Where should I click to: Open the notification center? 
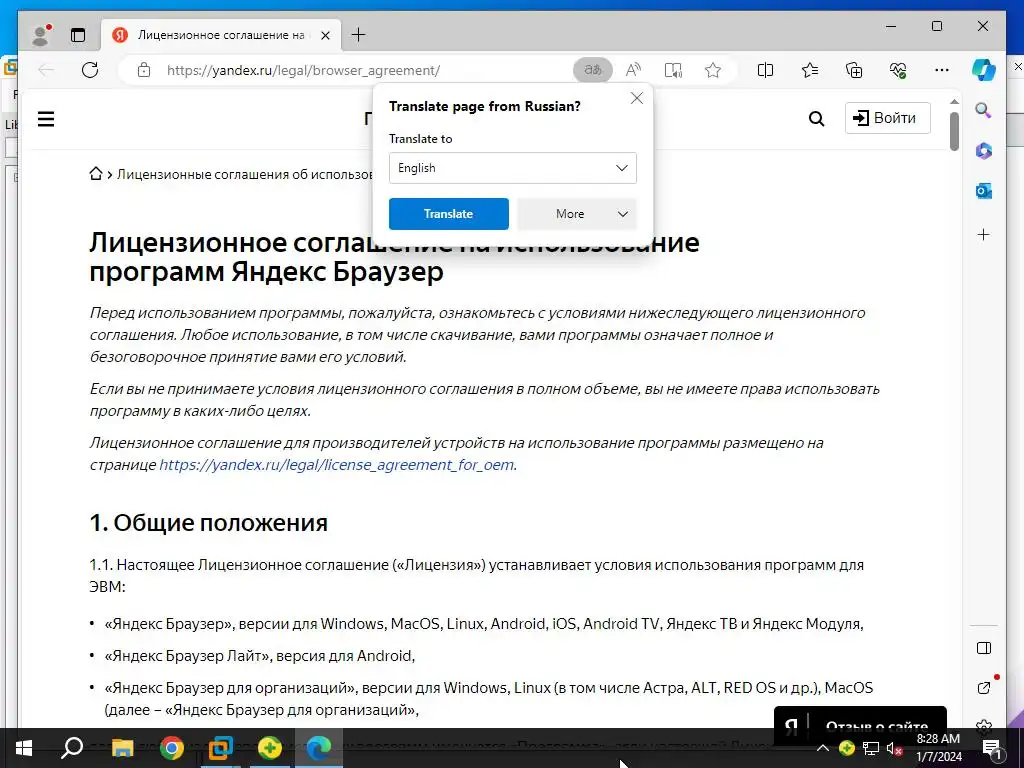click(x=992, y=748)
